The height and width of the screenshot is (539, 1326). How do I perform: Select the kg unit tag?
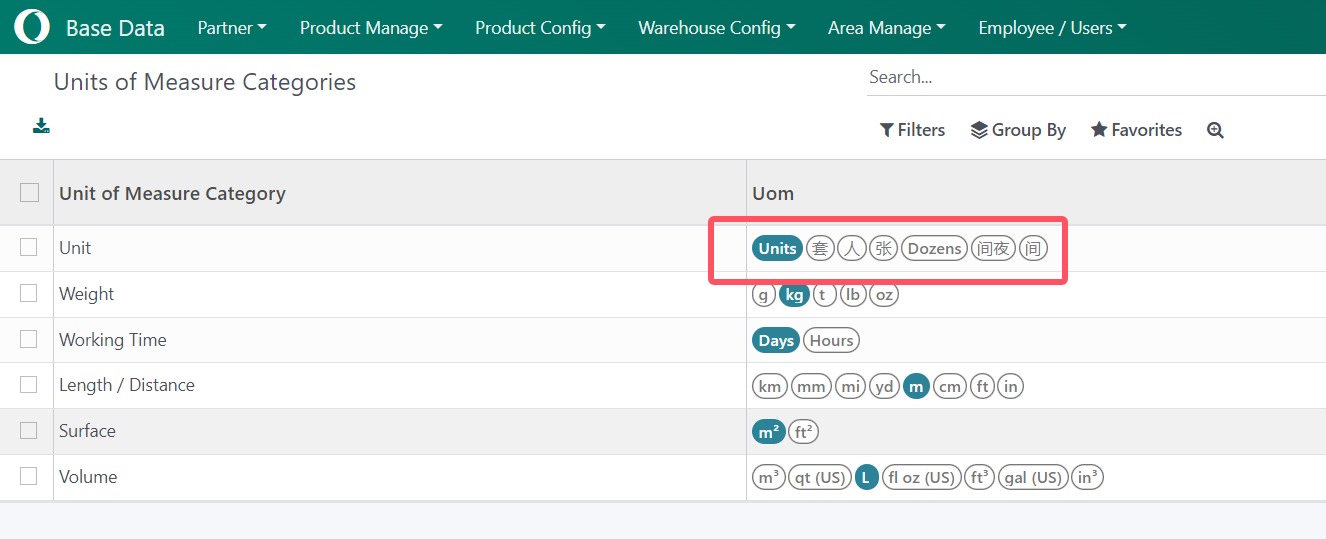[794, 295]
